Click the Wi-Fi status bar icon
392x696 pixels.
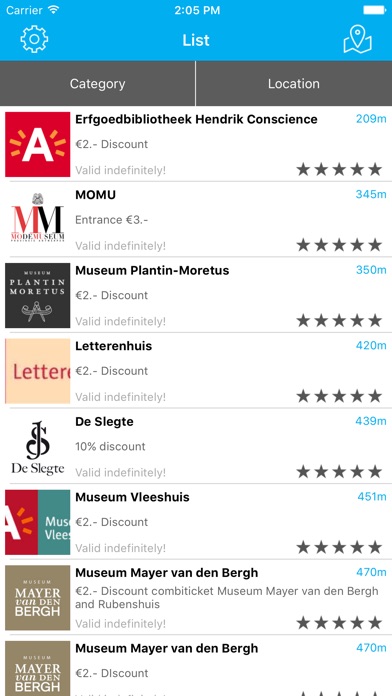54,10
